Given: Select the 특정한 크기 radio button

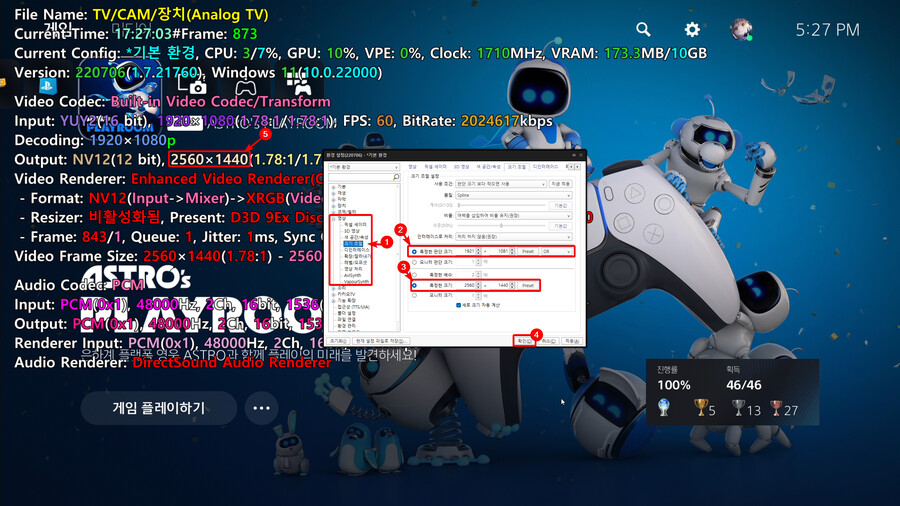Looking at the screenshot, I should tap(414, 286).
